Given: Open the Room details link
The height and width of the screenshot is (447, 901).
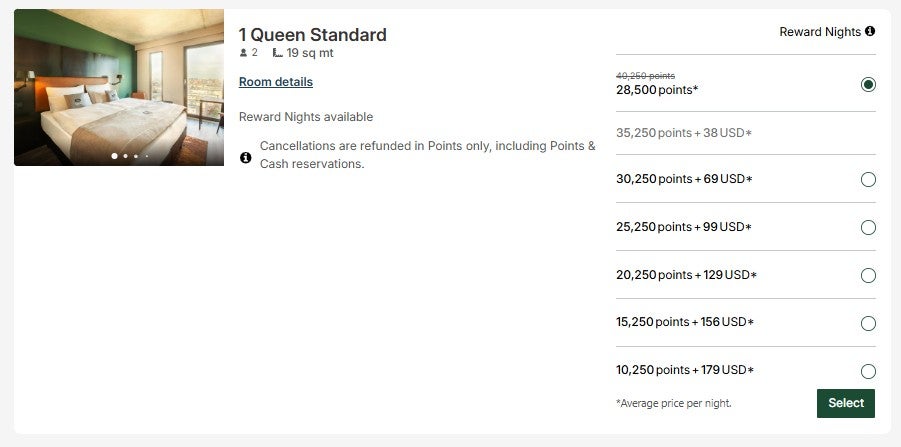Looking at the screenshot, I should click(276, 82).
